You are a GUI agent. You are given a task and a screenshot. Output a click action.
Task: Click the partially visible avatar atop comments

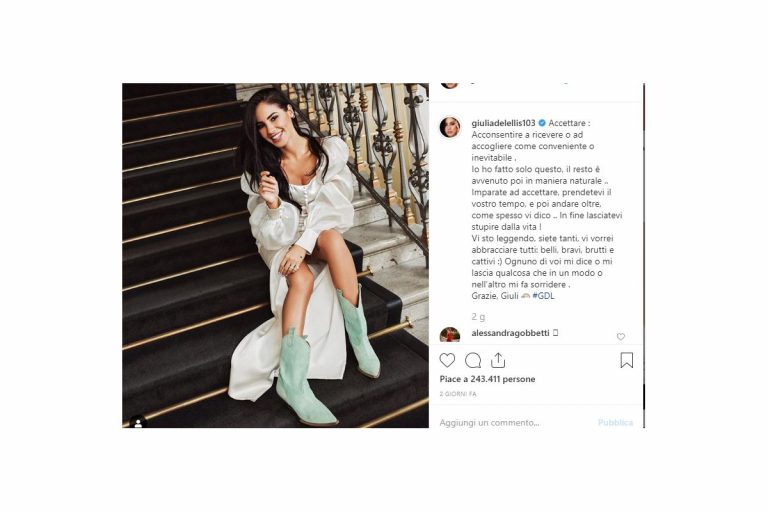tap(450, 85)
